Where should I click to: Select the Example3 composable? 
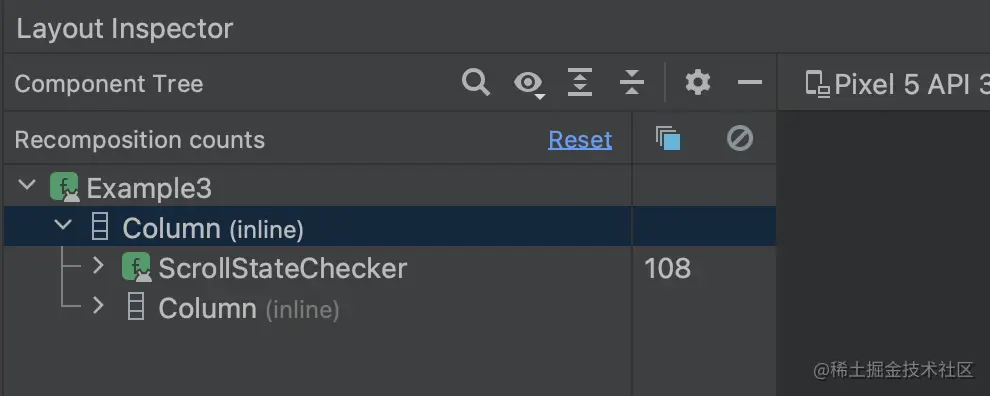pyautogui.click(x=148, y=188)
